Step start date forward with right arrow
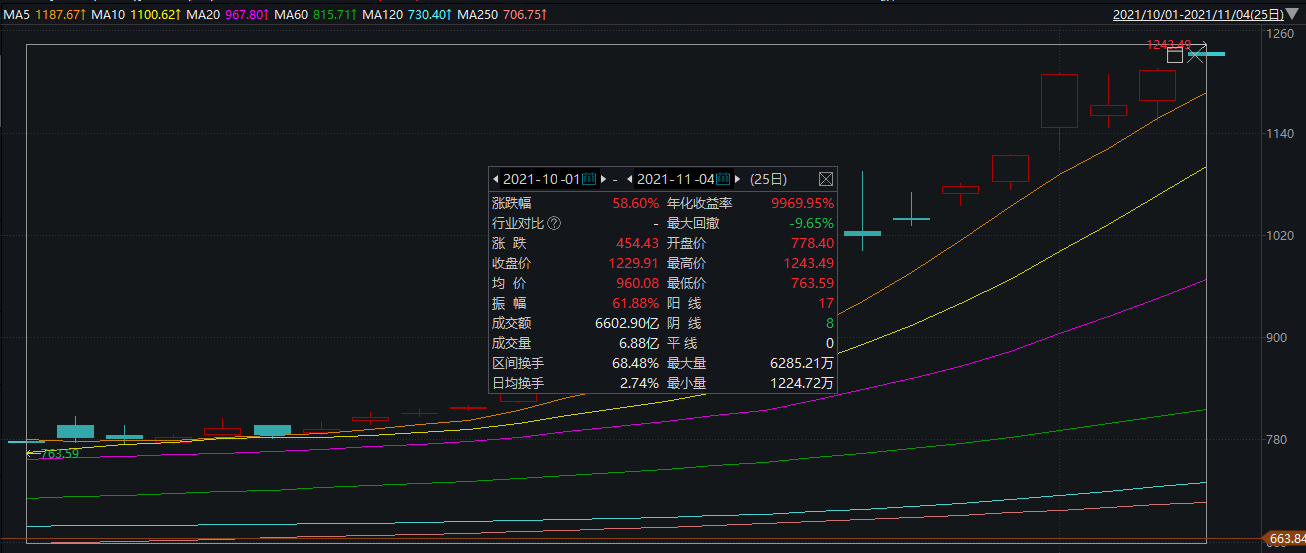This screenshot has width=1306, height=553. [603, 179]
